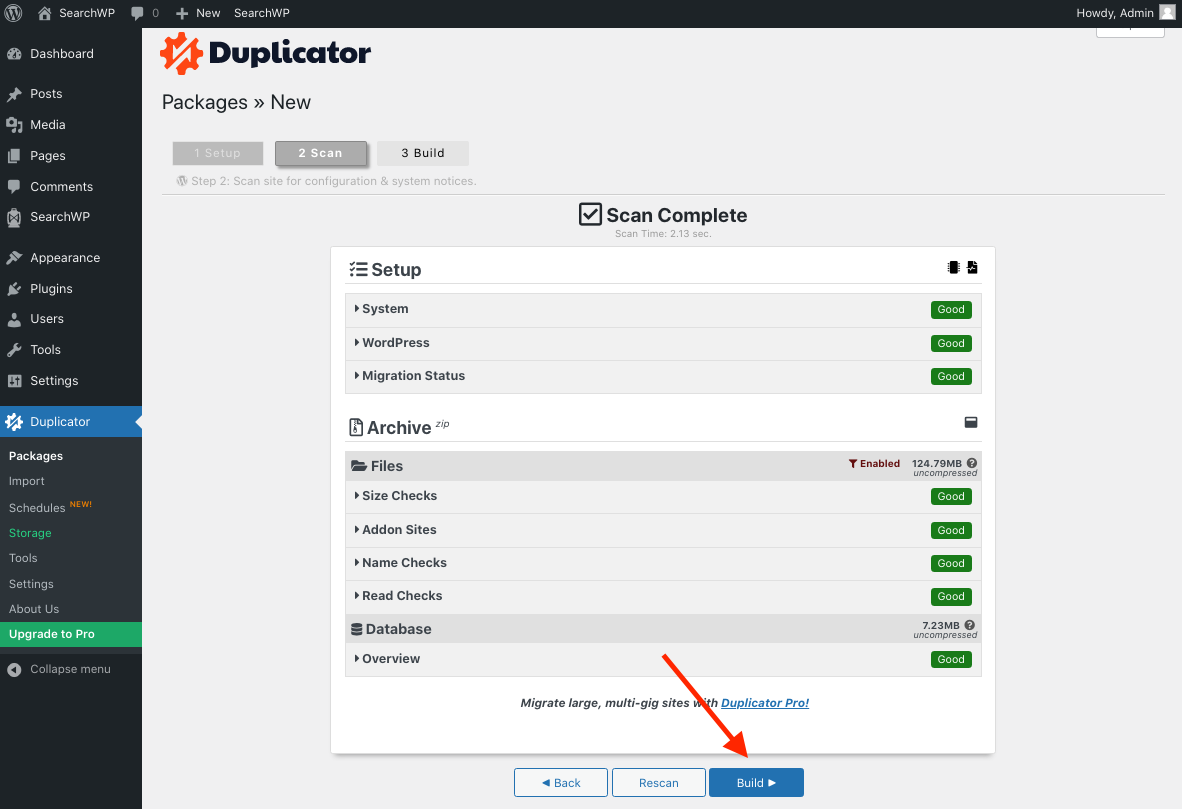The width and height of the screenshot is (1182, 809).
Task: Click the diagnostics file icon in Setup header
Action: pos(972,268)
